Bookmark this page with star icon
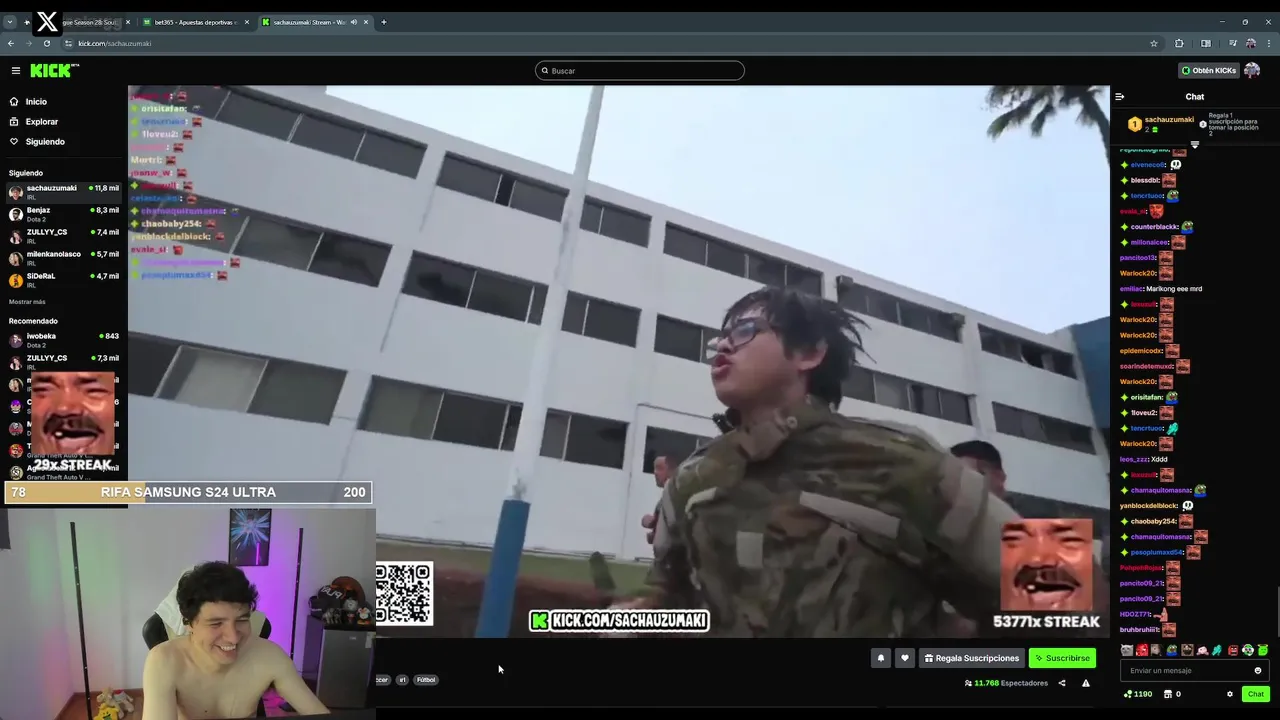The image size is (1280, 720). (1154, 43)
